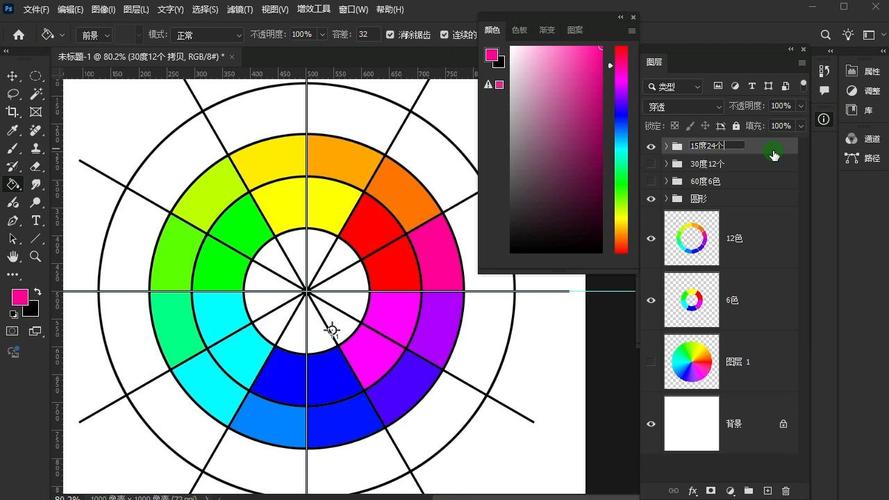Expand the 15度24个 group
This screenshot has width=889, height=500.
click(666, 146)
